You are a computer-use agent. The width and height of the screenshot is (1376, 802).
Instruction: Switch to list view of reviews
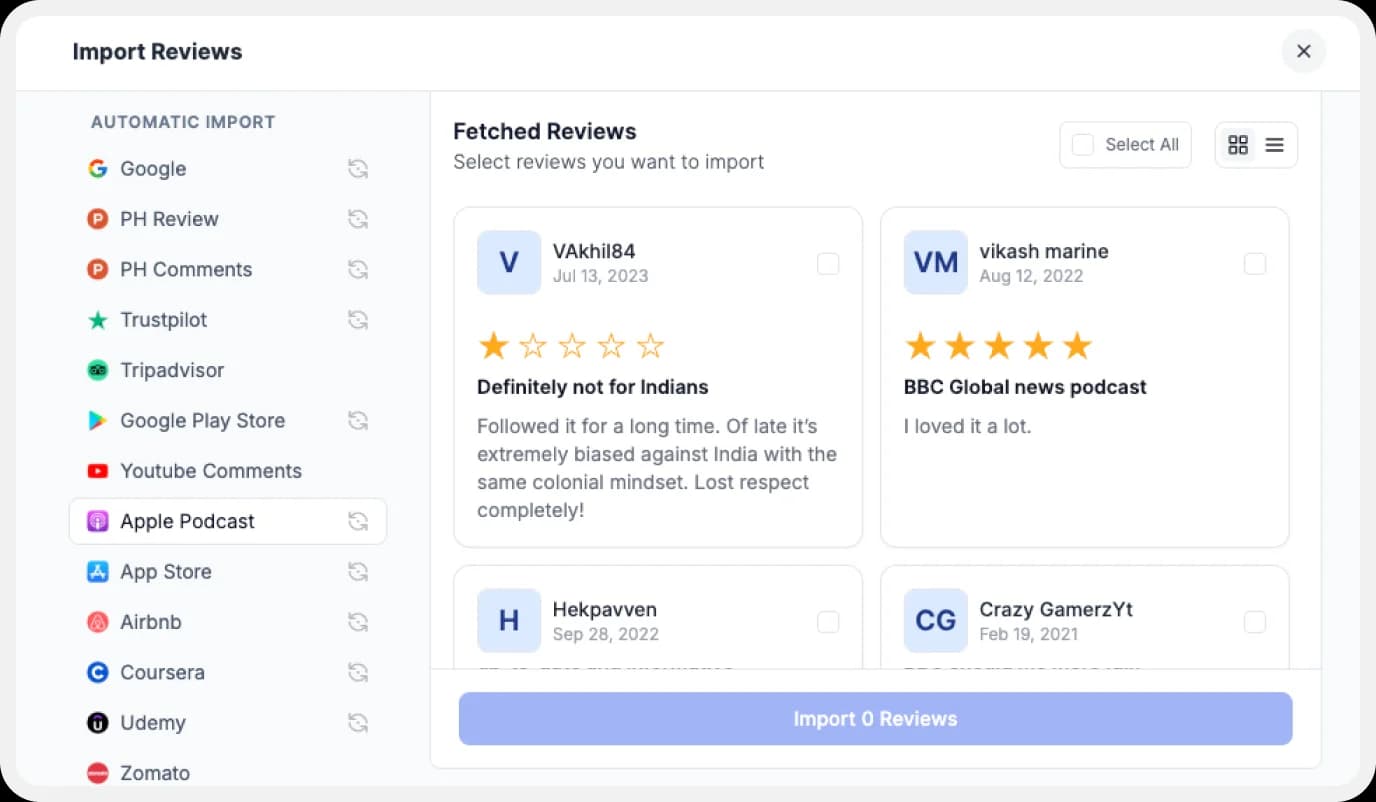[1274, 144]
